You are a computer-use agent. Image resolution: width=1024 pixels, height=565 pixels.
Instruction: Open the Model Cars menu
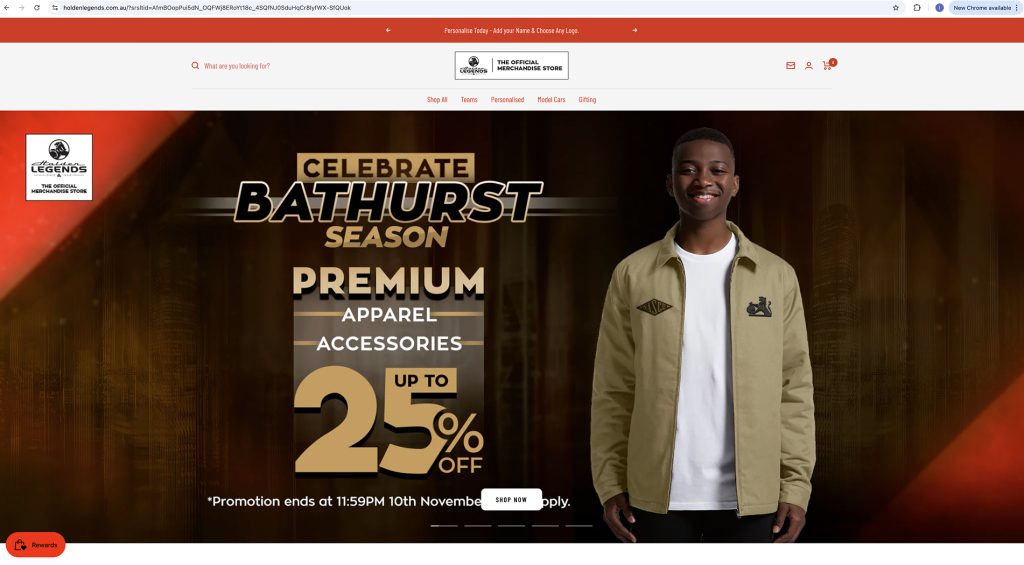pyautogui.click(x=551, y=99)
